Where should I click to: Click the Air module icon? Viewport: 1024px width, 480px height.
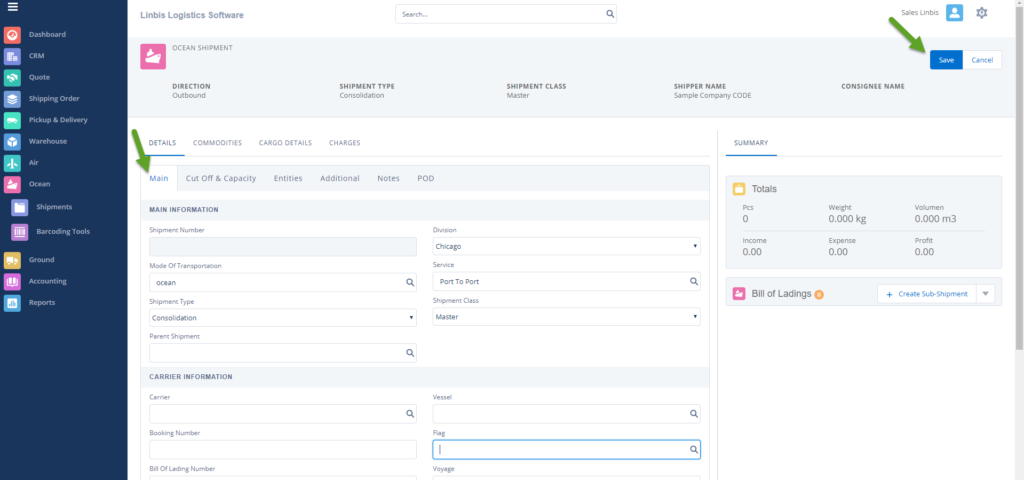pos(12,163)
